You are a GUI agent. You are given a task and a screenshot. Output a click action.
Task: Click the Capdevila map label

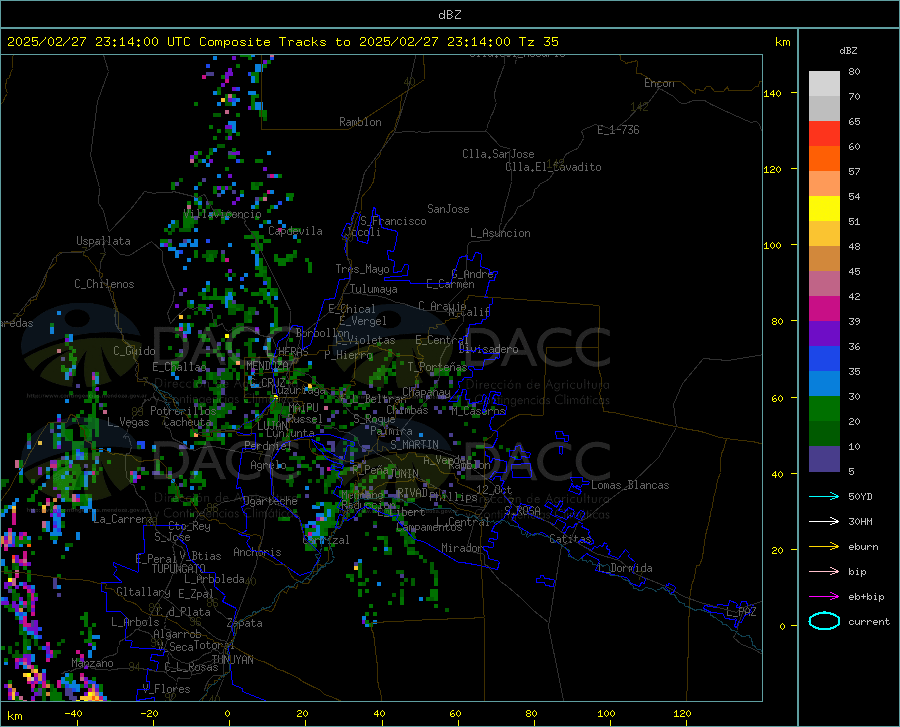pos(295,231)
